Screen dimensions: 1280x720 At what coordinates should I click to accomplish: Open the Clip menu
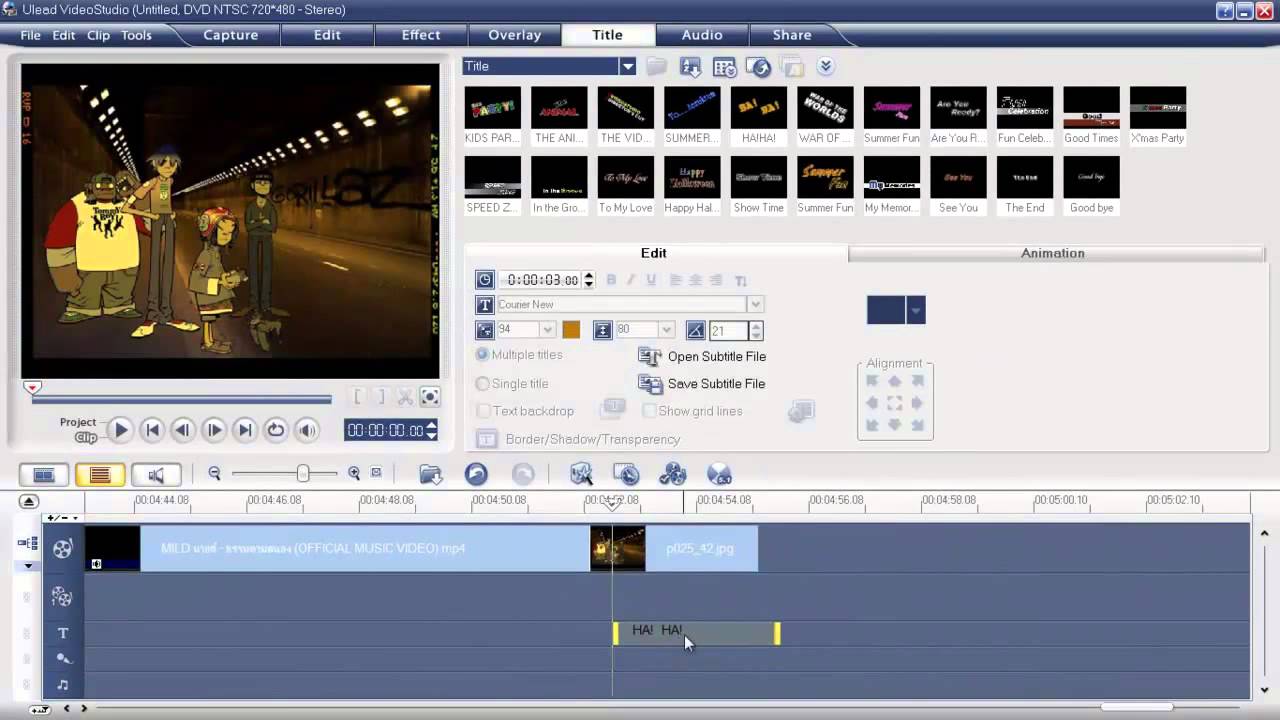[x=98, y=35]
